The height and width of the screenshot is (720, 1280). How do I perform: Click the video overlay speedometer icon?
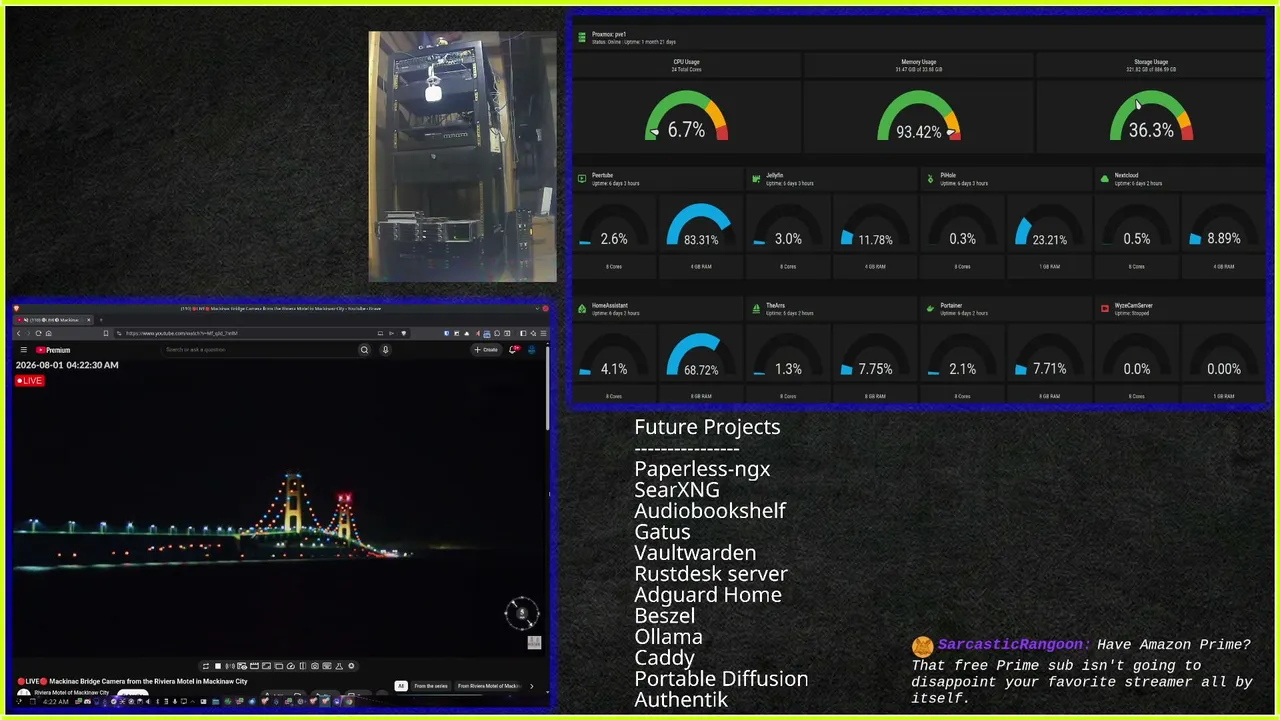tap(291, 666)
